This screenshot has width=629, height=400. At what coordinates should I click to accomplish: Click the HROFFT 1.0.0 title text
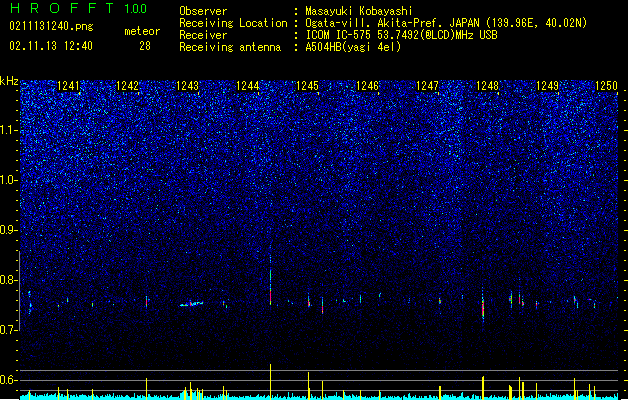point(79,8)
